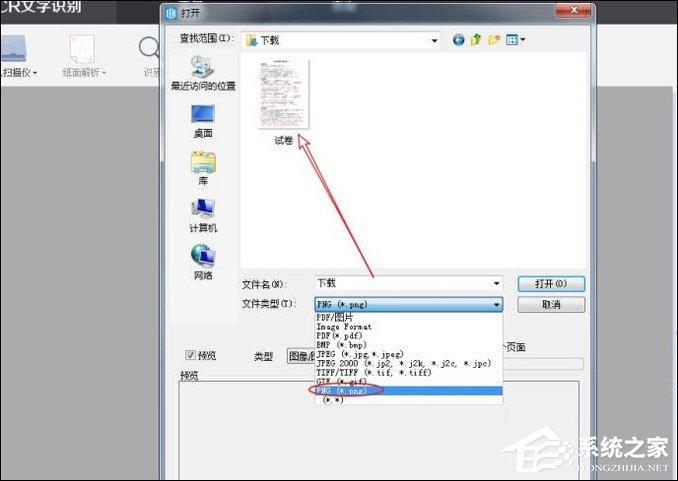Viewport: 678px width, 481px height.
Task: Choose PNG (*.png) in the list
Action: [409, 391]
